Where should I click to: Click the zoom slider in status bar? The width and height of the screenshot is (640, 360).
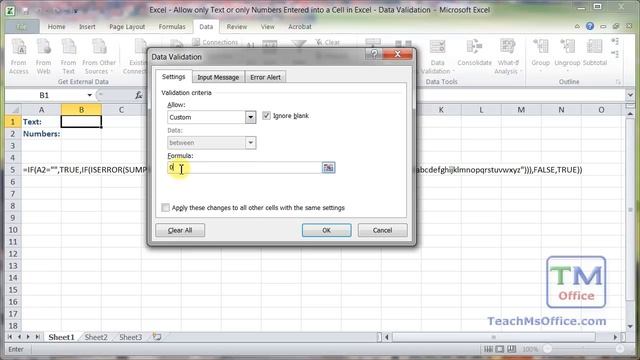584,349
